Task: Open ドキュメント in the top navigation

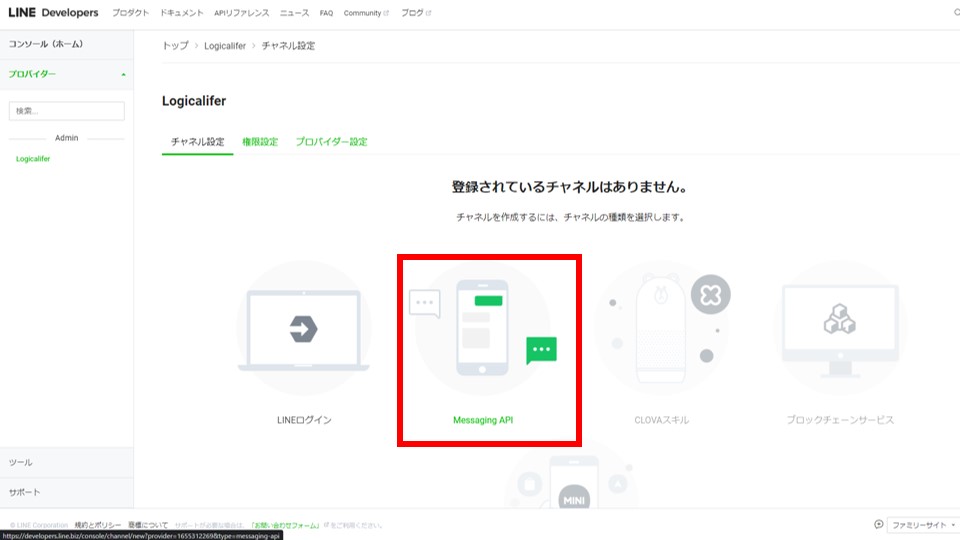Action: pyautogui.click(x=181, y=13)
